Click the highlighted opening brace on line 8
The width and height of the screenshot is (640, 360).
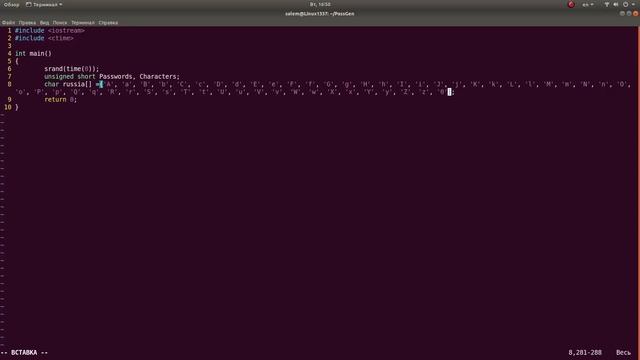click(x=101, y=84)
